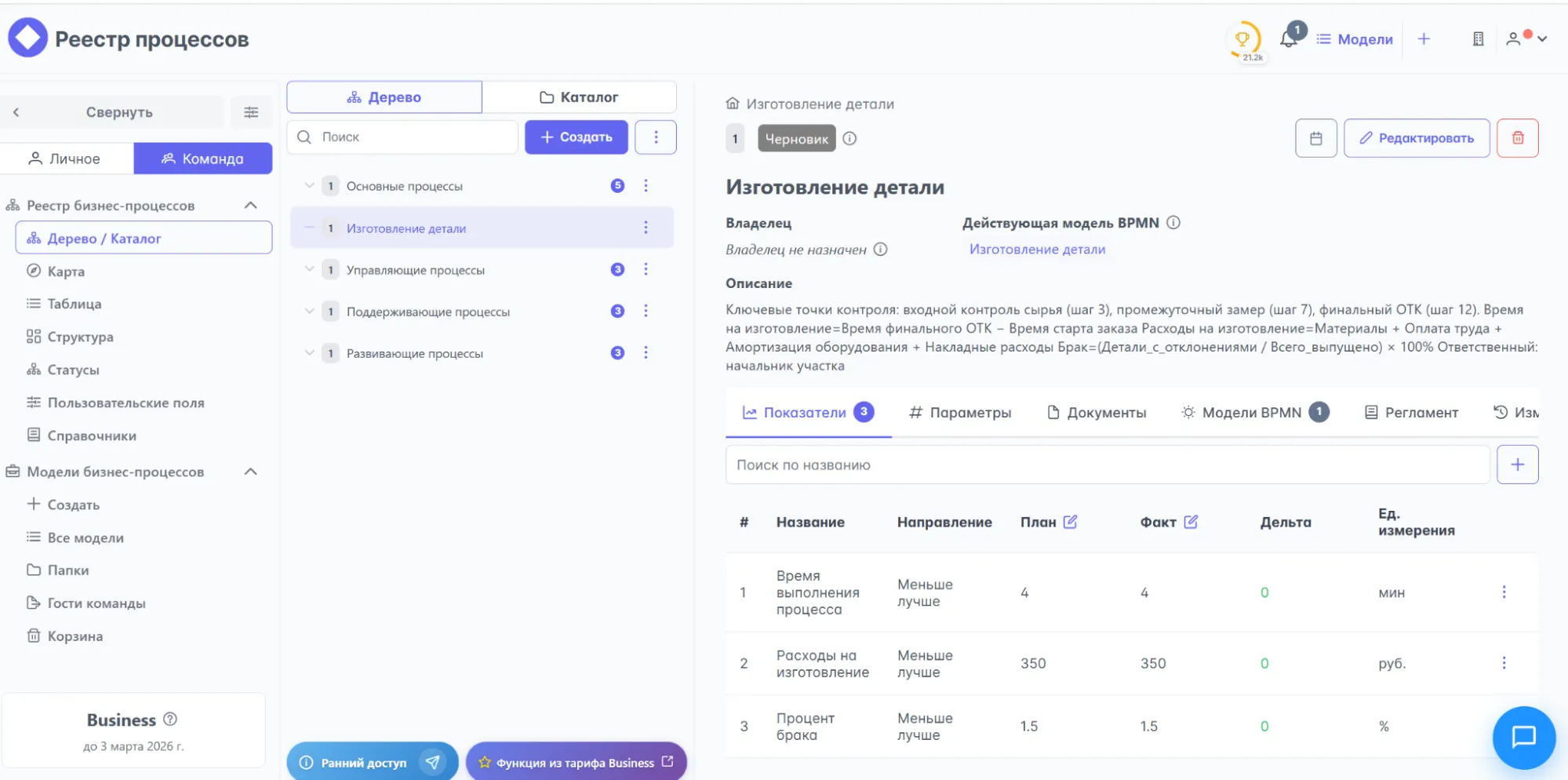Open menu for Управляющие процессы row

click(x=646, y=269)
